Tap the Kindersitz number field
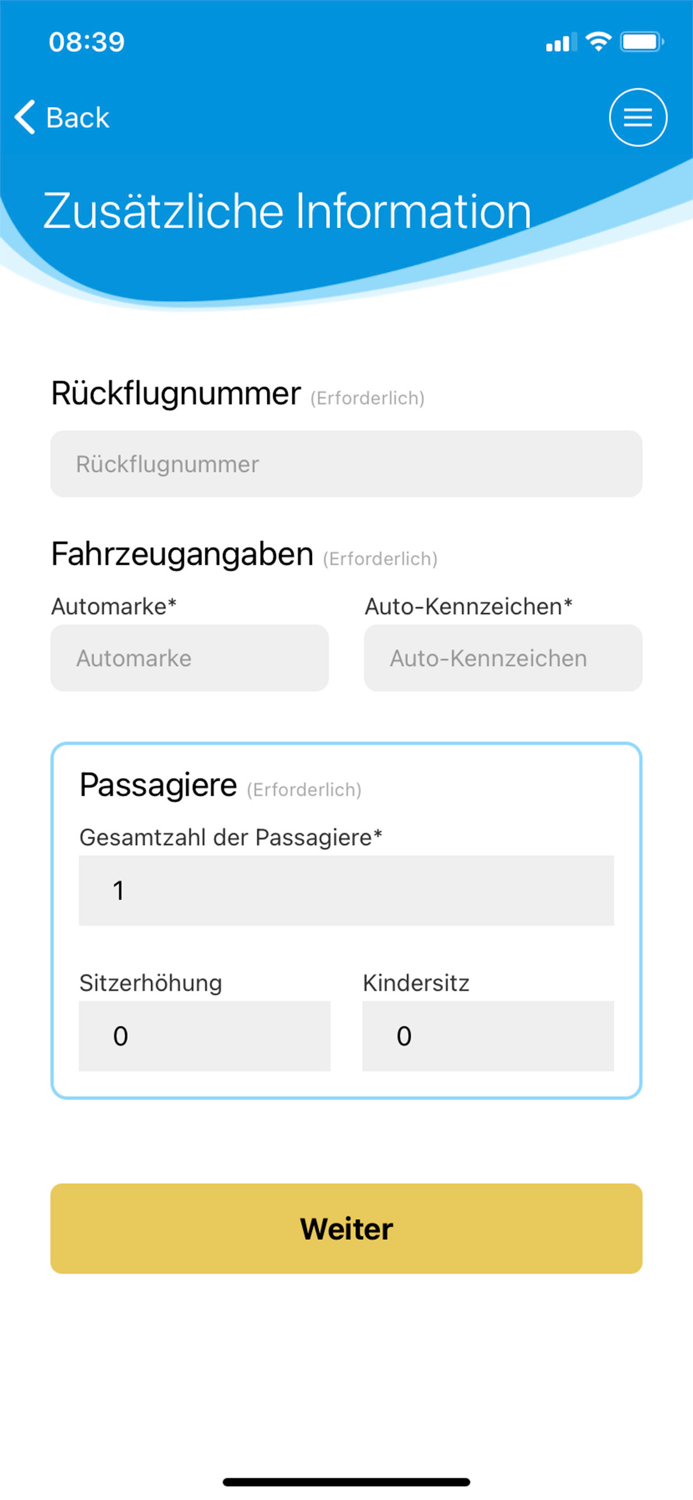The image size is (693, 1500). pyautogui.click(x=487, y=1036)
